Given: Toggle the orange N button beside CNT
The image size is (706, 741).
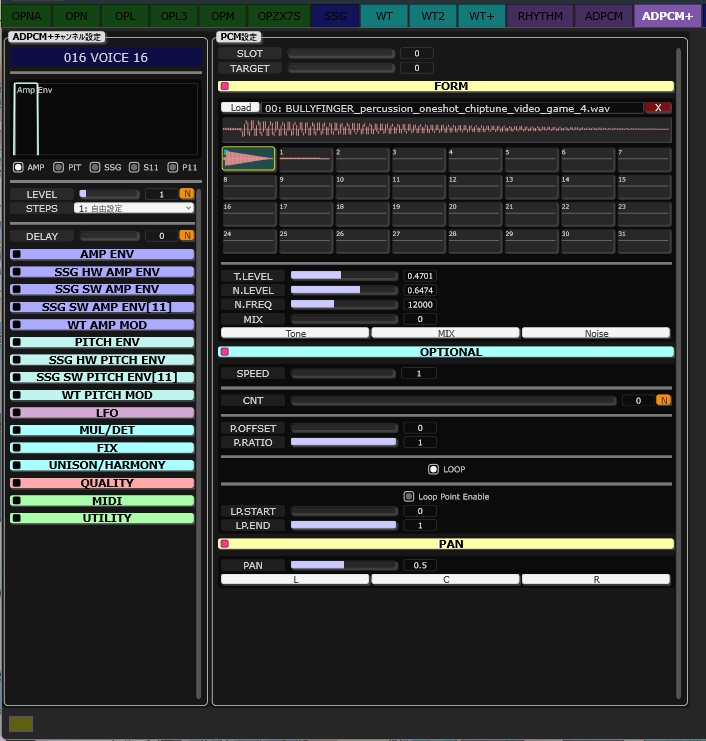Looking at the screenshot, I should (x=663, y=400).
